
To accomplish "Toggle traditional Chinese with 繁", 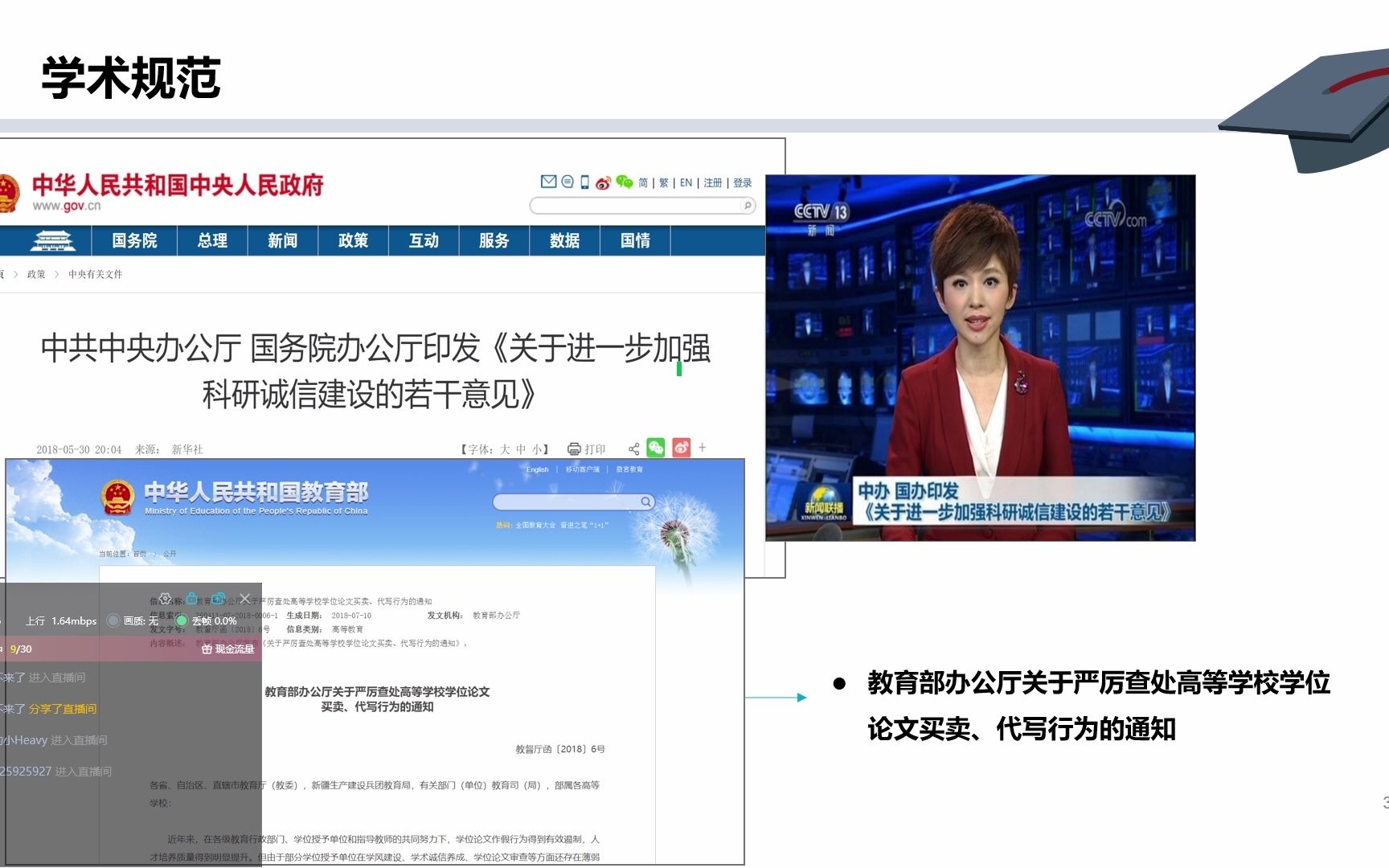I will [663, 182].
